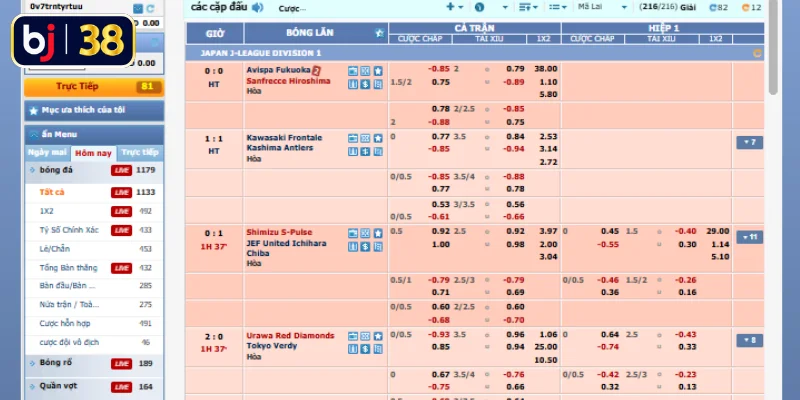Expand the 7 more markets for Kawasaki match
Viewport: 800px width, 400px height.
click(749, 142)
